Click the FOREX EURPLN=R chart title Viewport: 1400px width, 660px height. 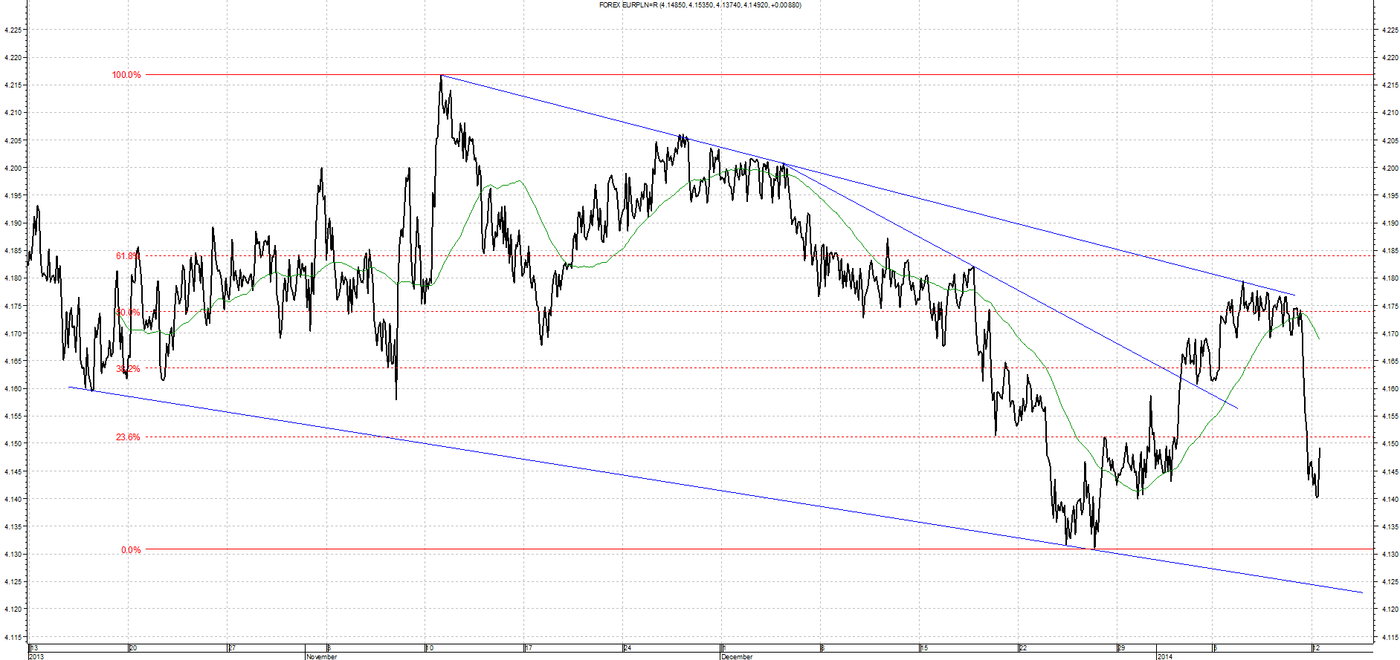point(700,5)
